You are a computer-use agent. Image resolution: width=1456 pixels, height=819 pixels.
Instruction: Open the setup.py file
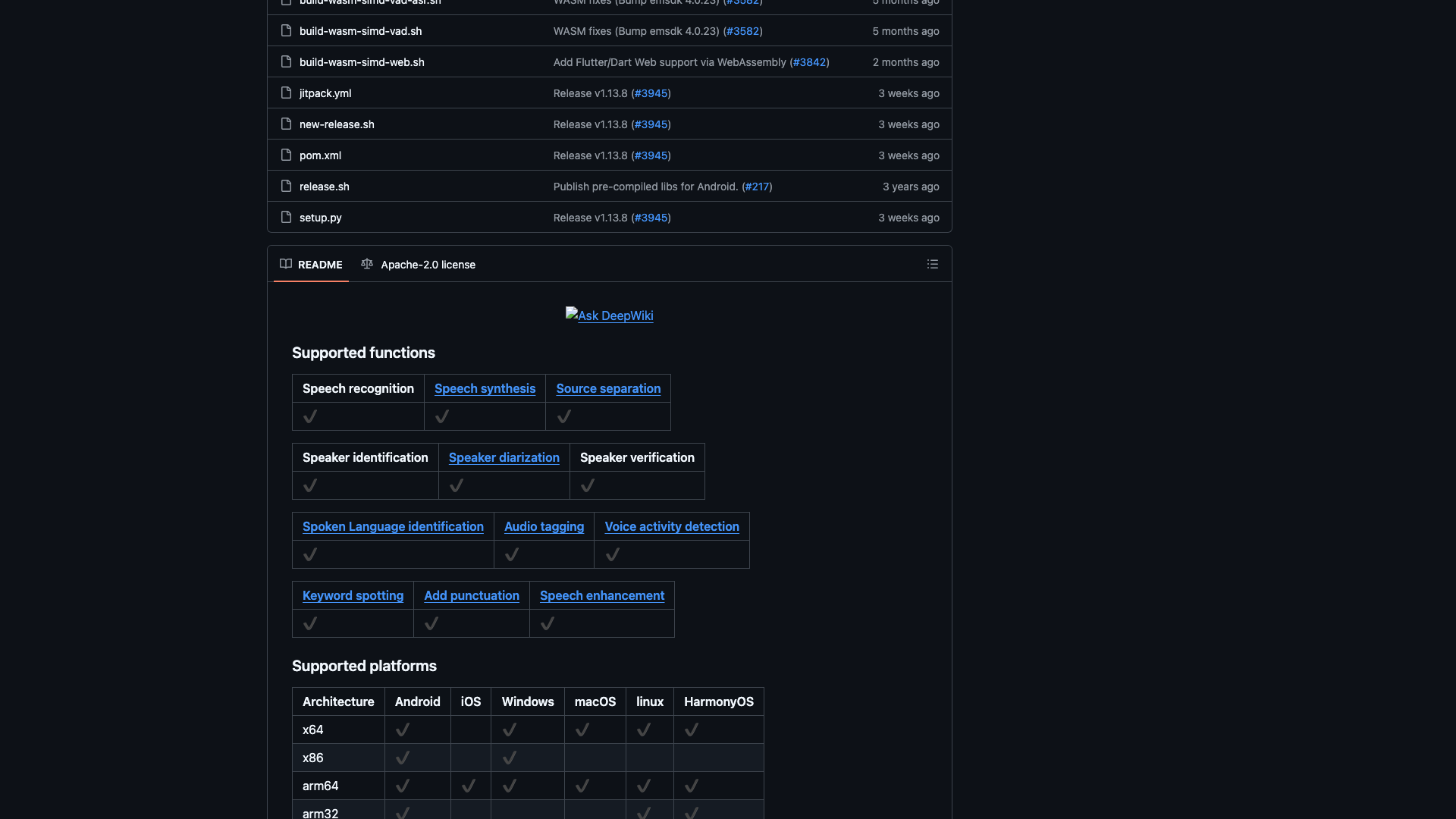321,218
